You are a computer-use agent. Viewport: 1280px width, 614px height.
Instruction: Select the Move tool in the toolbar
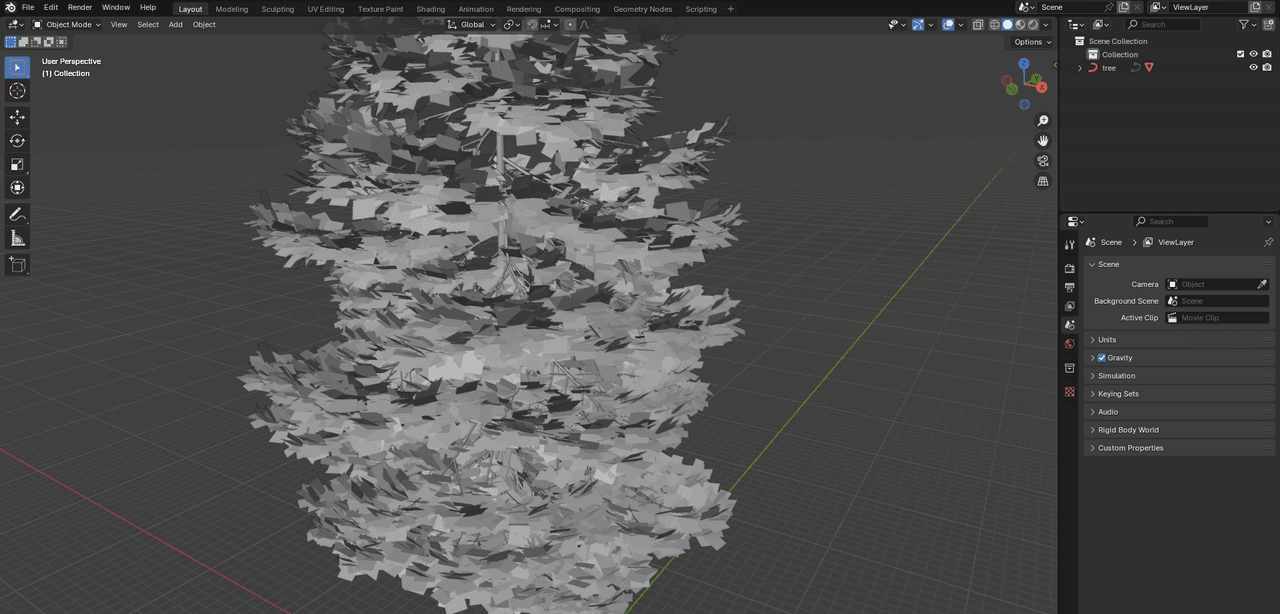click(17, 117)
